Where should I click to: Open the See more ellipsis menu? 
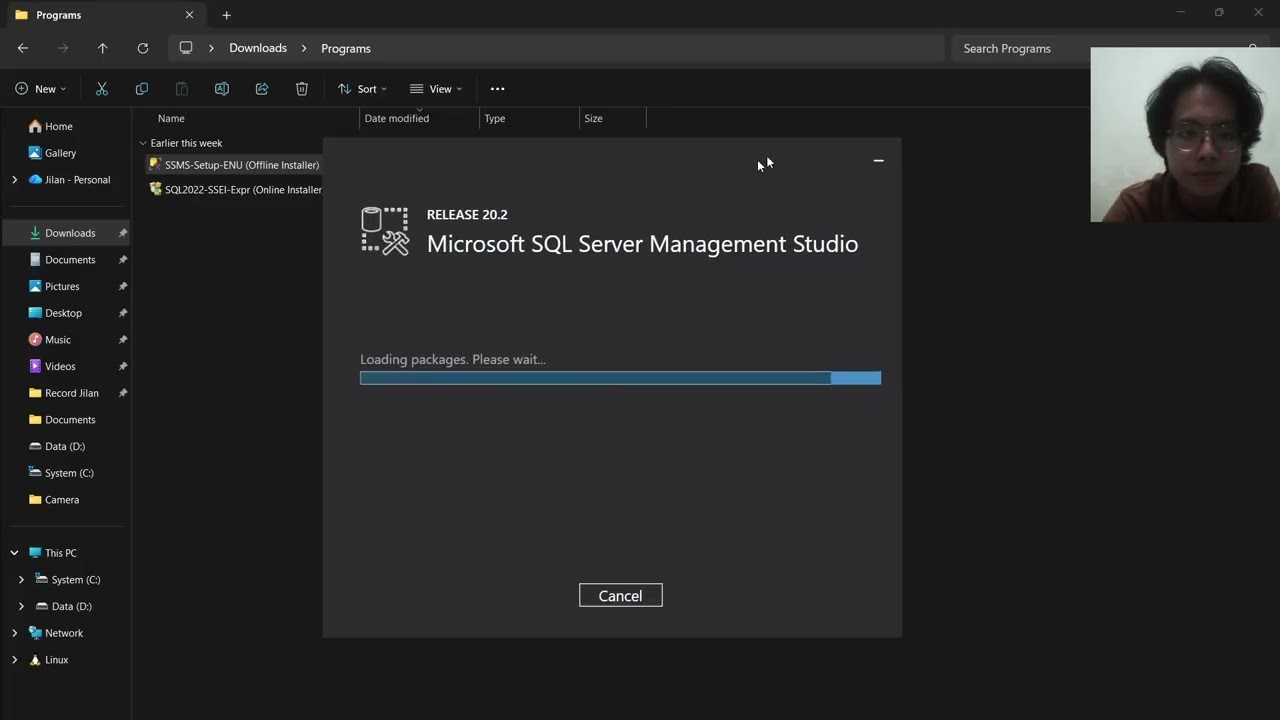pyautogui.click(x=497, y=89)
